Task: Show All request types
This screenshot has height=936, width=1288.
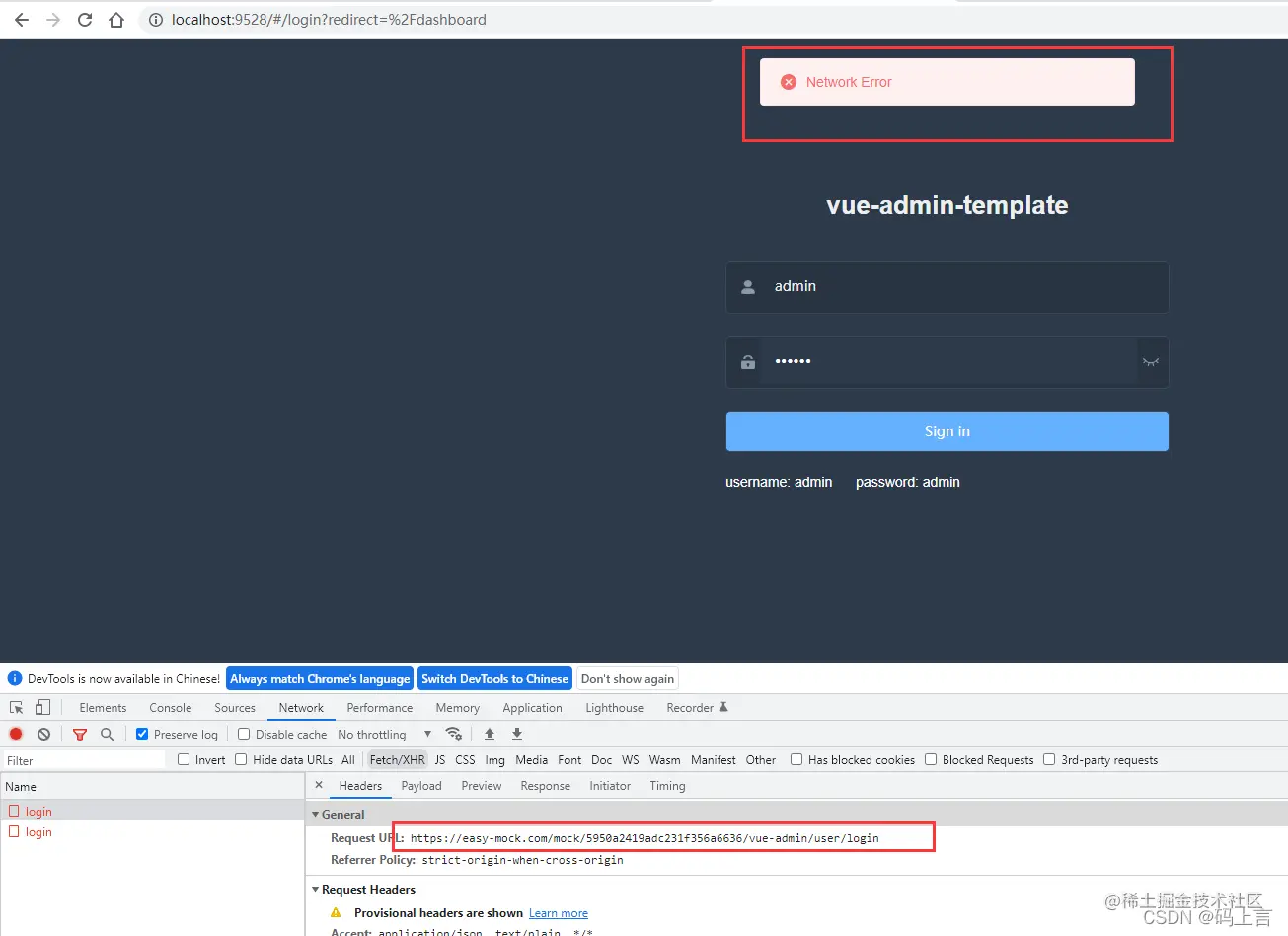Action: tap(348, 759)
